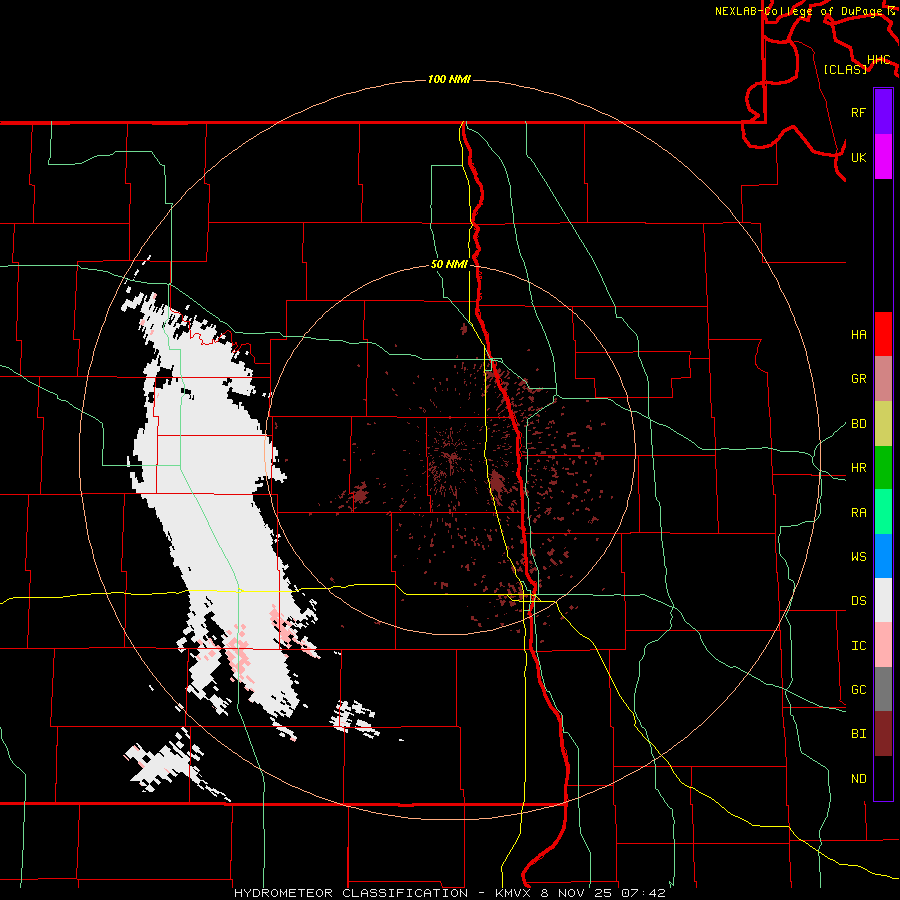The image size is (900, 900).
Task: Click the 'IC' legend label
Action: [x=859, y=646]
